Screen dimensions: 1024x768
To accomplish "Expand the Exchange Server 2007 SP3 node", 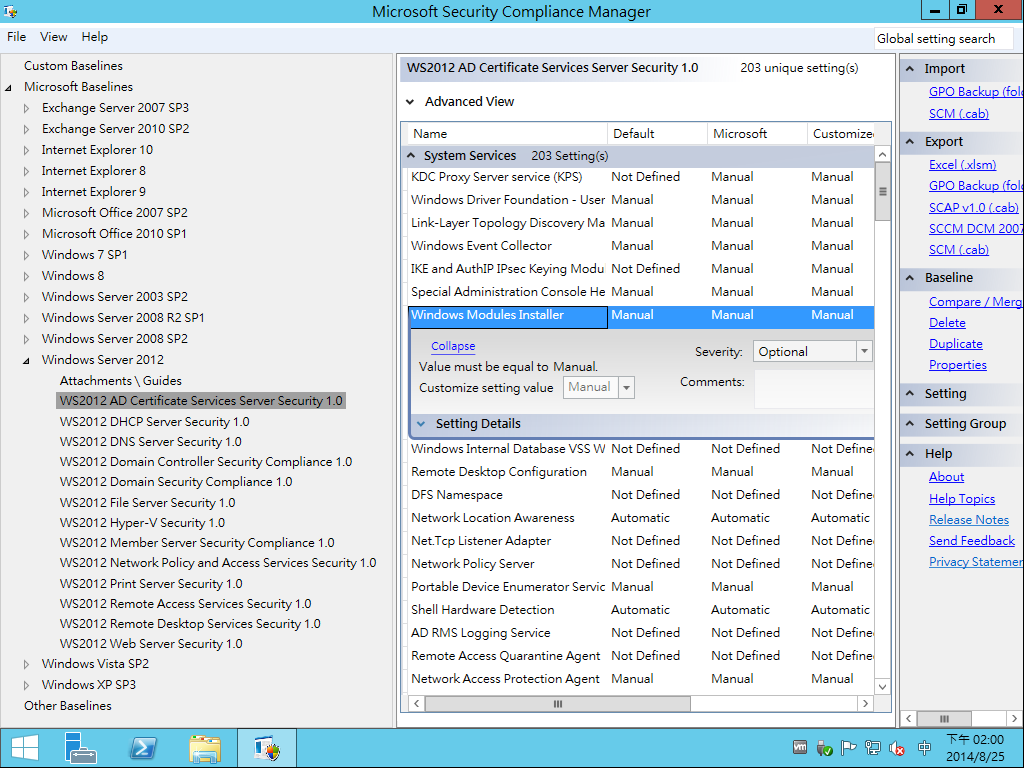I will 26,108.
